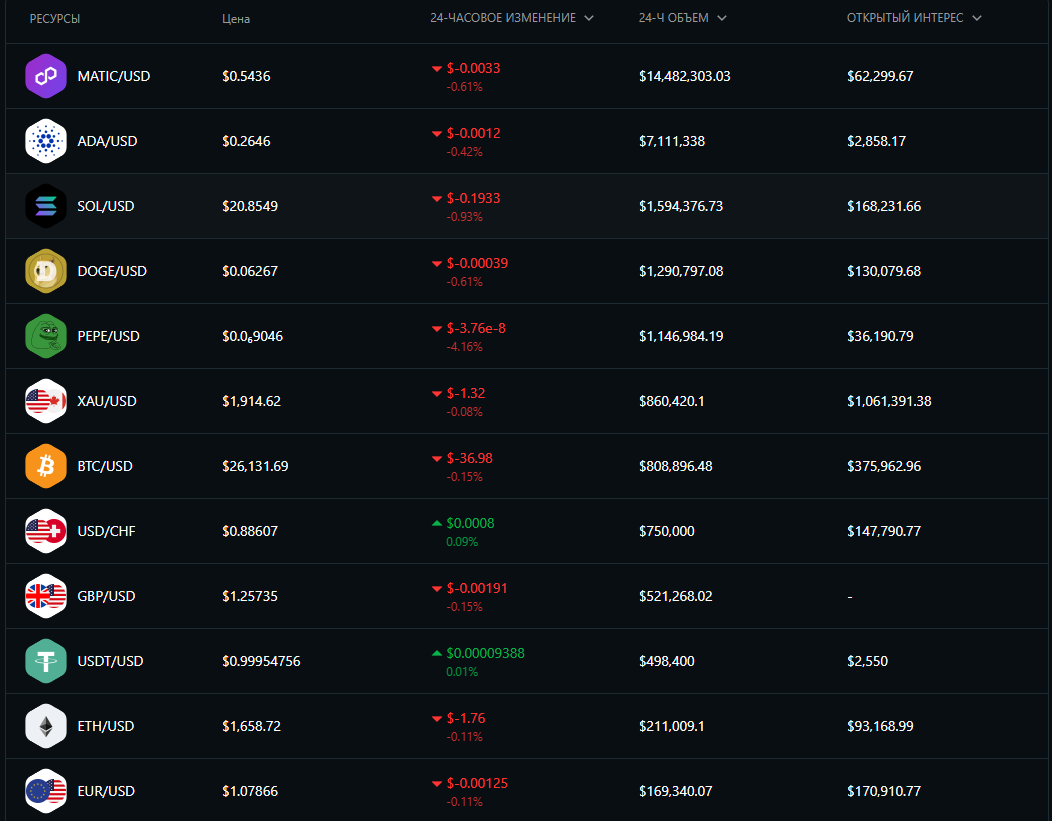Click the BTC/USD price $26,131.69
This screenshot has width=1052, height=821.
255,466
